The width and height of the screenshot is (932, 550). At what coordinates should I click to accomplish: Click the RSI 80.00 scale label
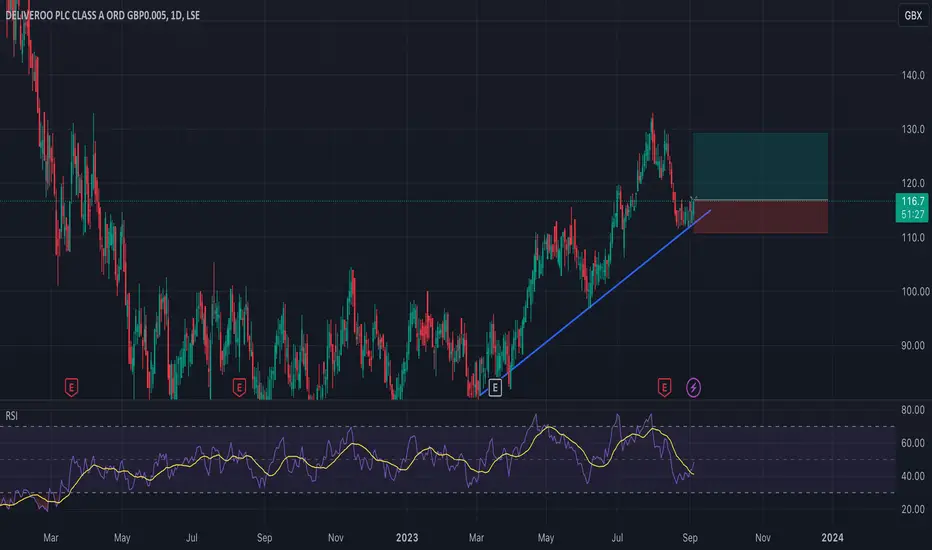[913, 410]
